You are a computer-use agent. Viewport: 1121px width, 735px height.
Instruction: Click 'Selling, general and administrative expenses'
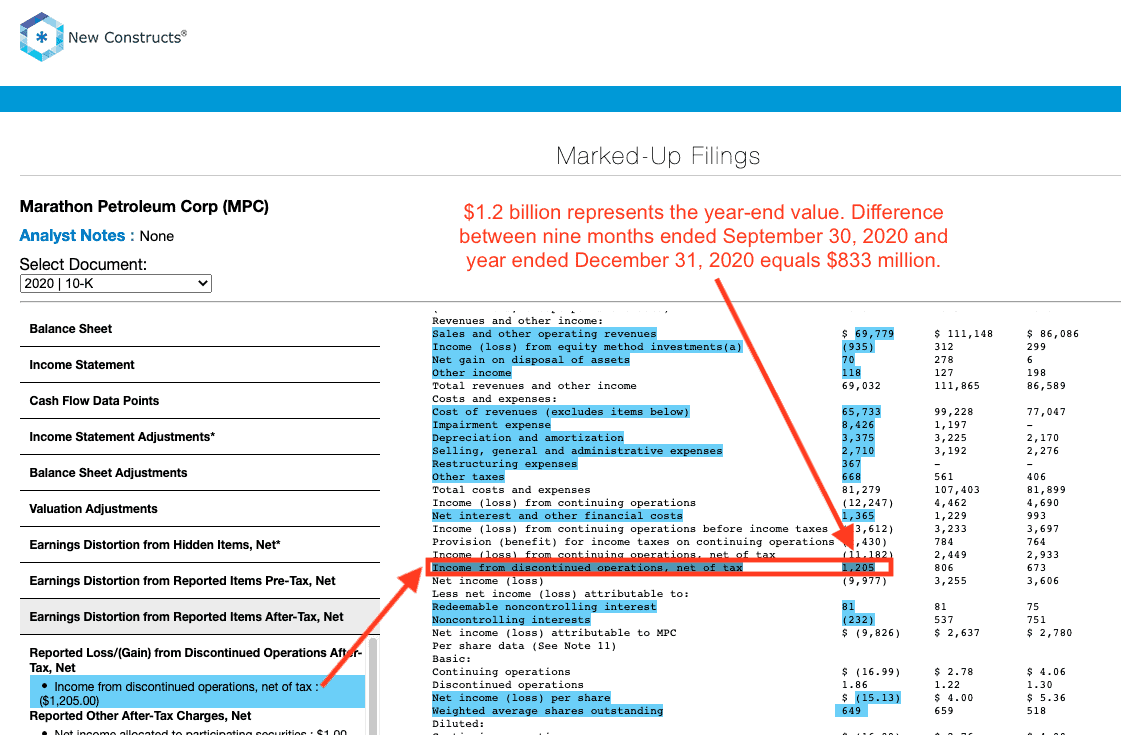[577, 450]
